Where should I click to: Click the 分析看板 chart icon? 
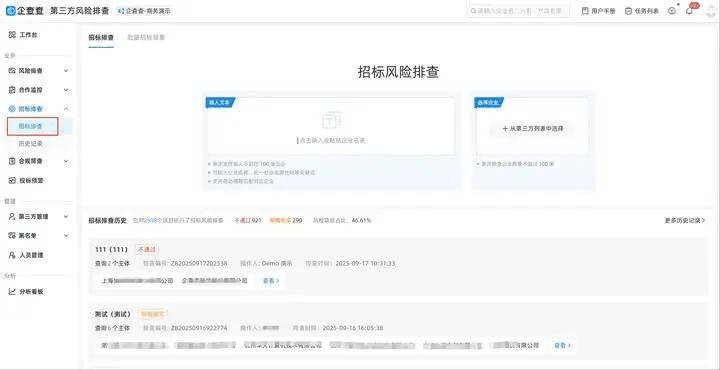12,292
